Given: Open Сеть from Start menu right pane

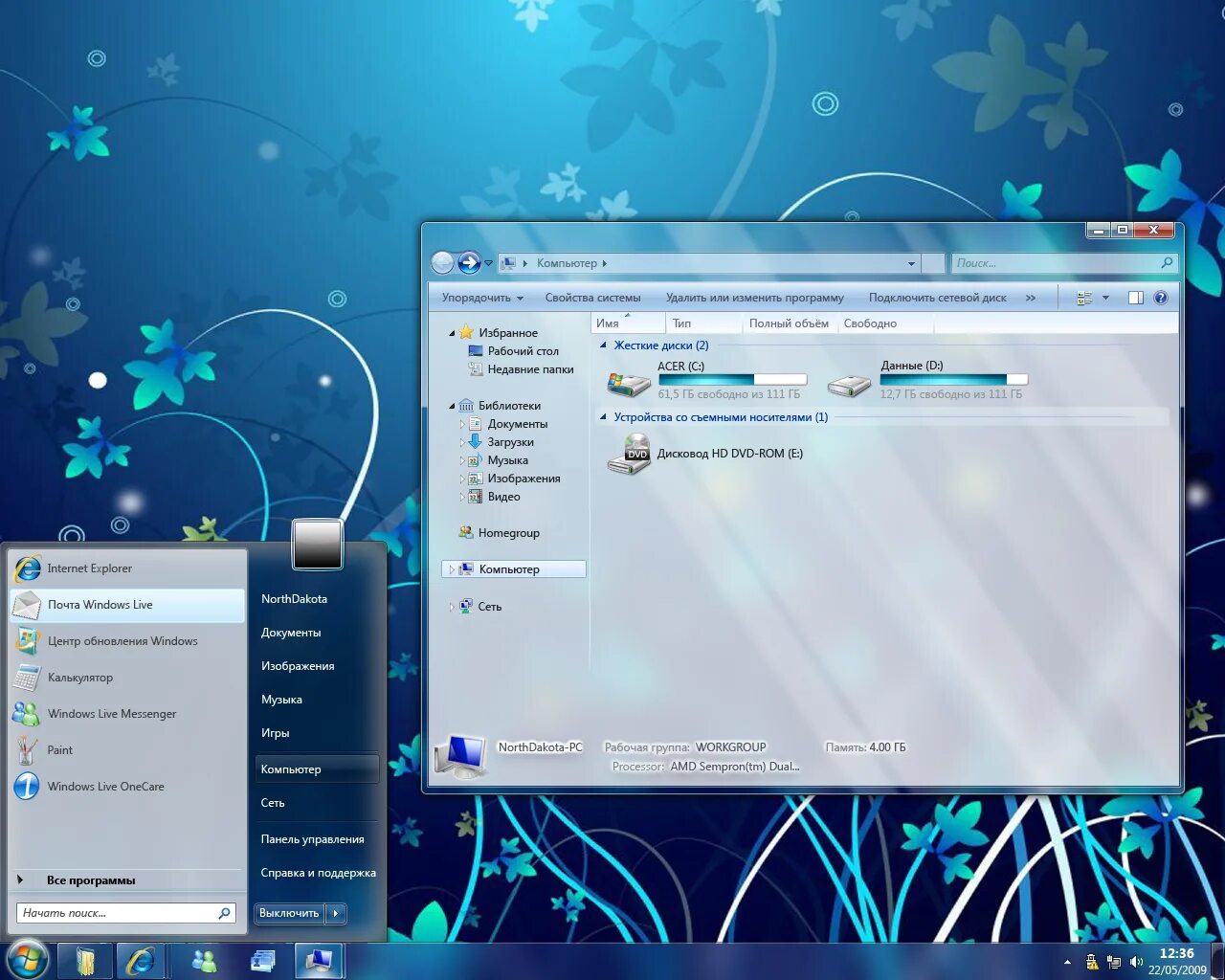Looking at the screenshot, I should 273,803.
